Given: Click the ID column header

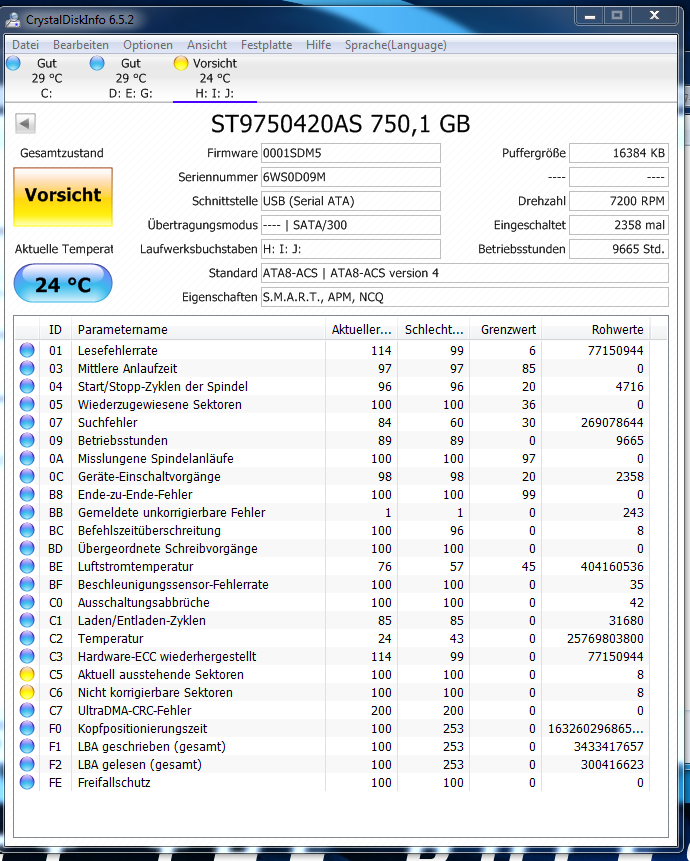Looking at the screenshot, I should pos(55,329).
